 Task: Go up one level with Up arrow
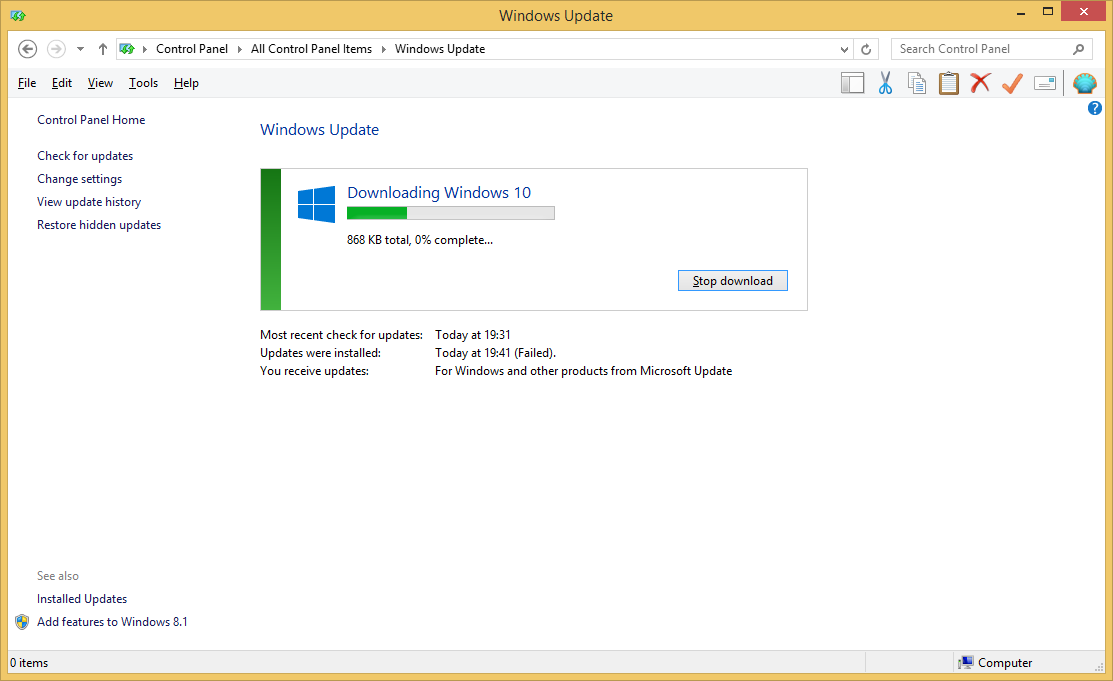click(x=103, y=49)
